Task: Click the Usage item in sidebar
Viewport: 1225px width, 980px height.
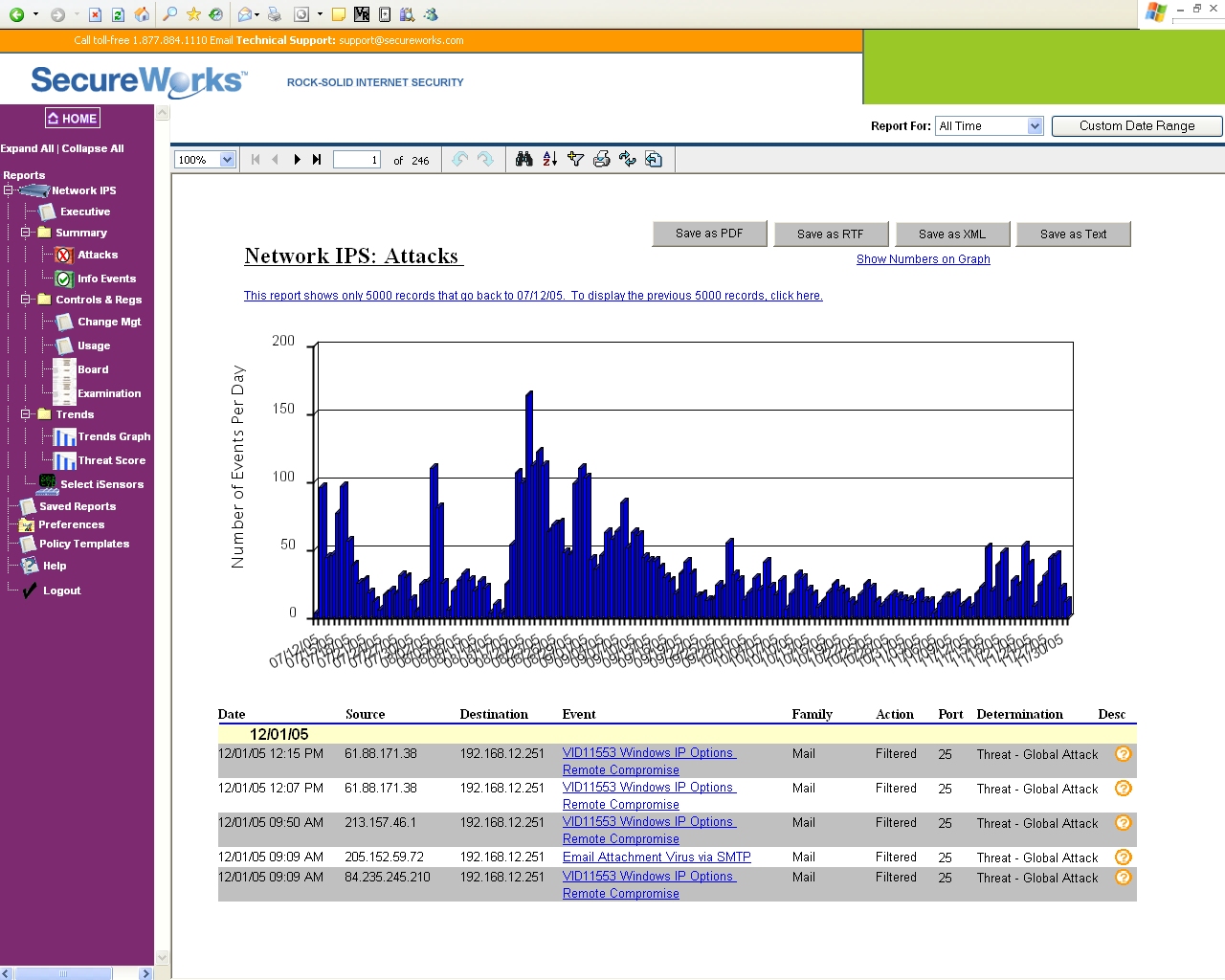Action: [x=93, y=346]
